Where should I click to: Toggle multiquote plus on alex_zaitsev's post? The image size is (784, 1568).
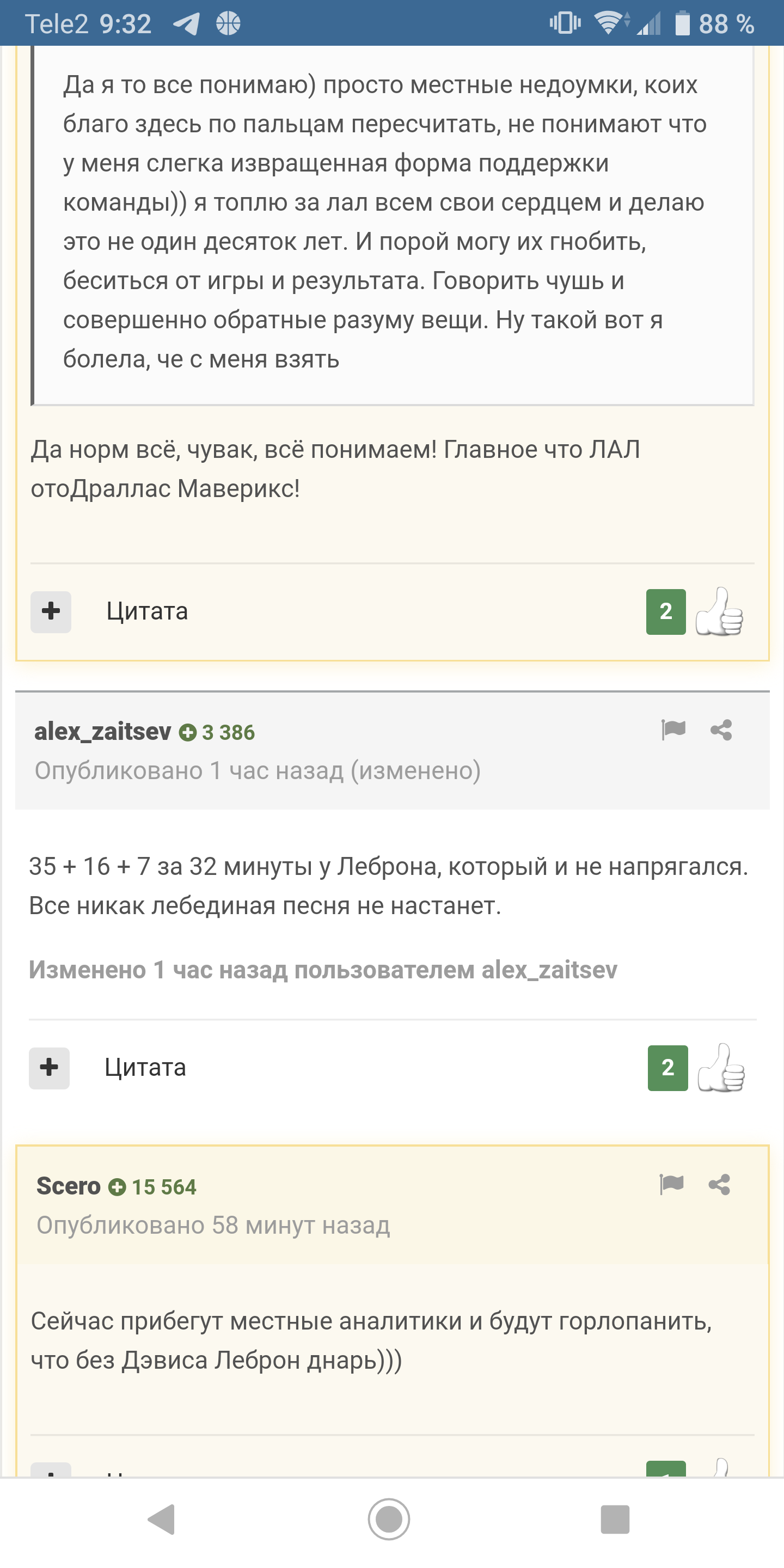(x=50, y=1068)
